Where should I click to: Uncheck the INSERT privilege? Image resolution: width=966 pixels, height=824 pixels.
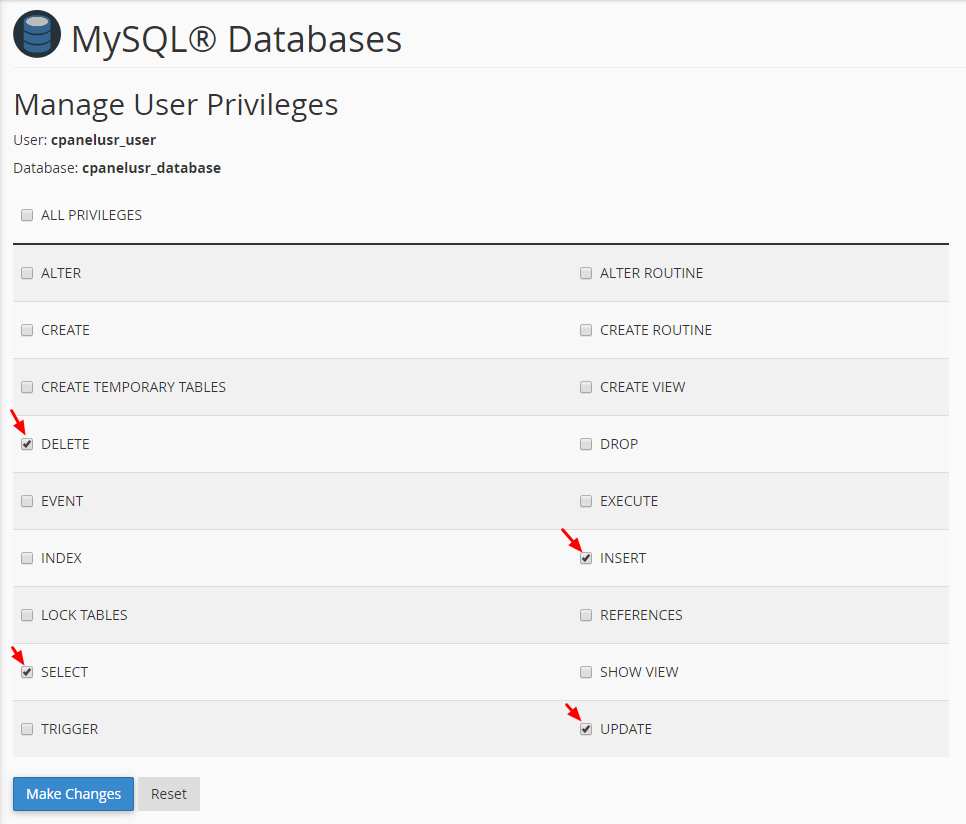point(586,558)
